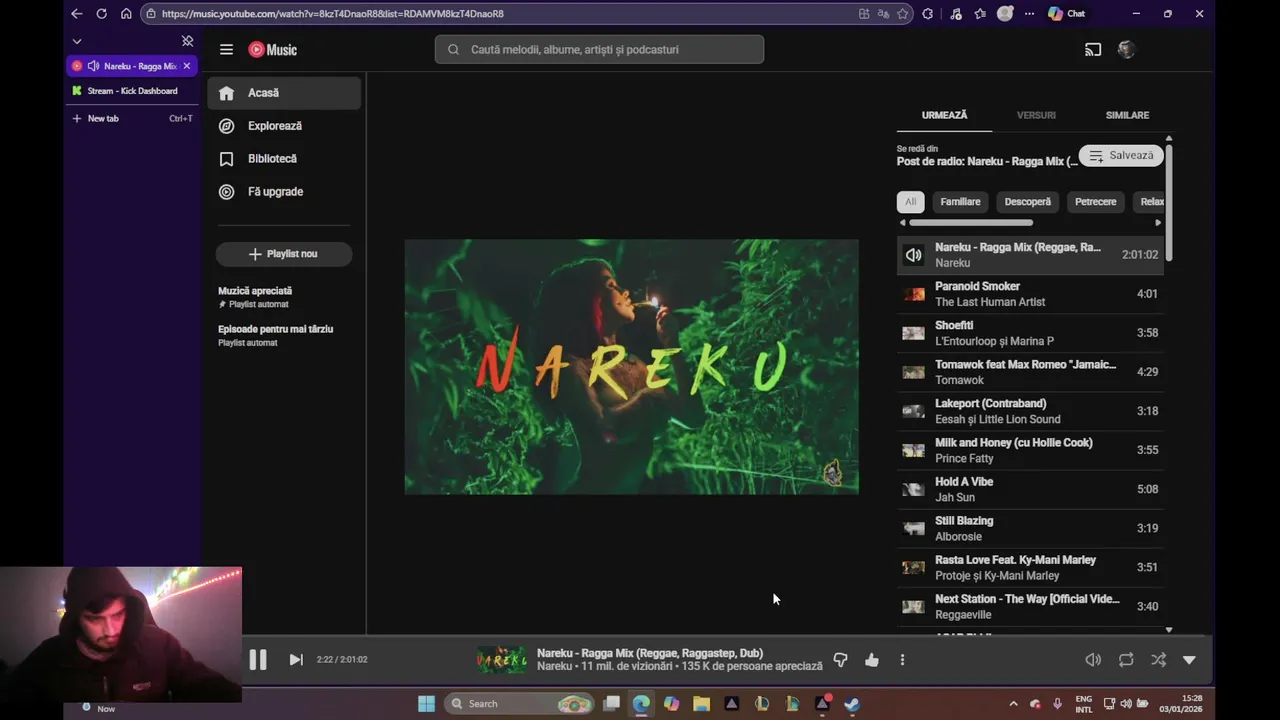Image resolution: width=1280 pixels, height=720 pixels.
Task: Select the All filter chip
Action: coord(910,202)
